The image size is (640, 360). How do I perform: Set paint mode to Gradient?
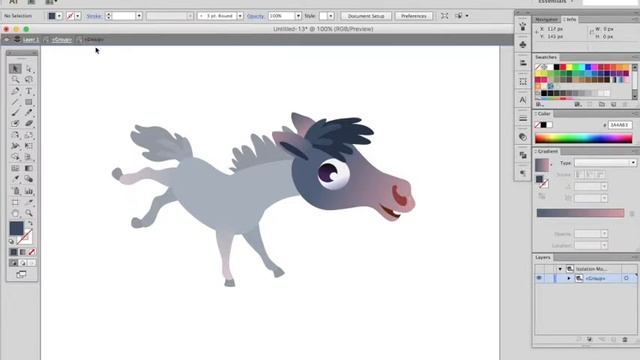(22, 252)
